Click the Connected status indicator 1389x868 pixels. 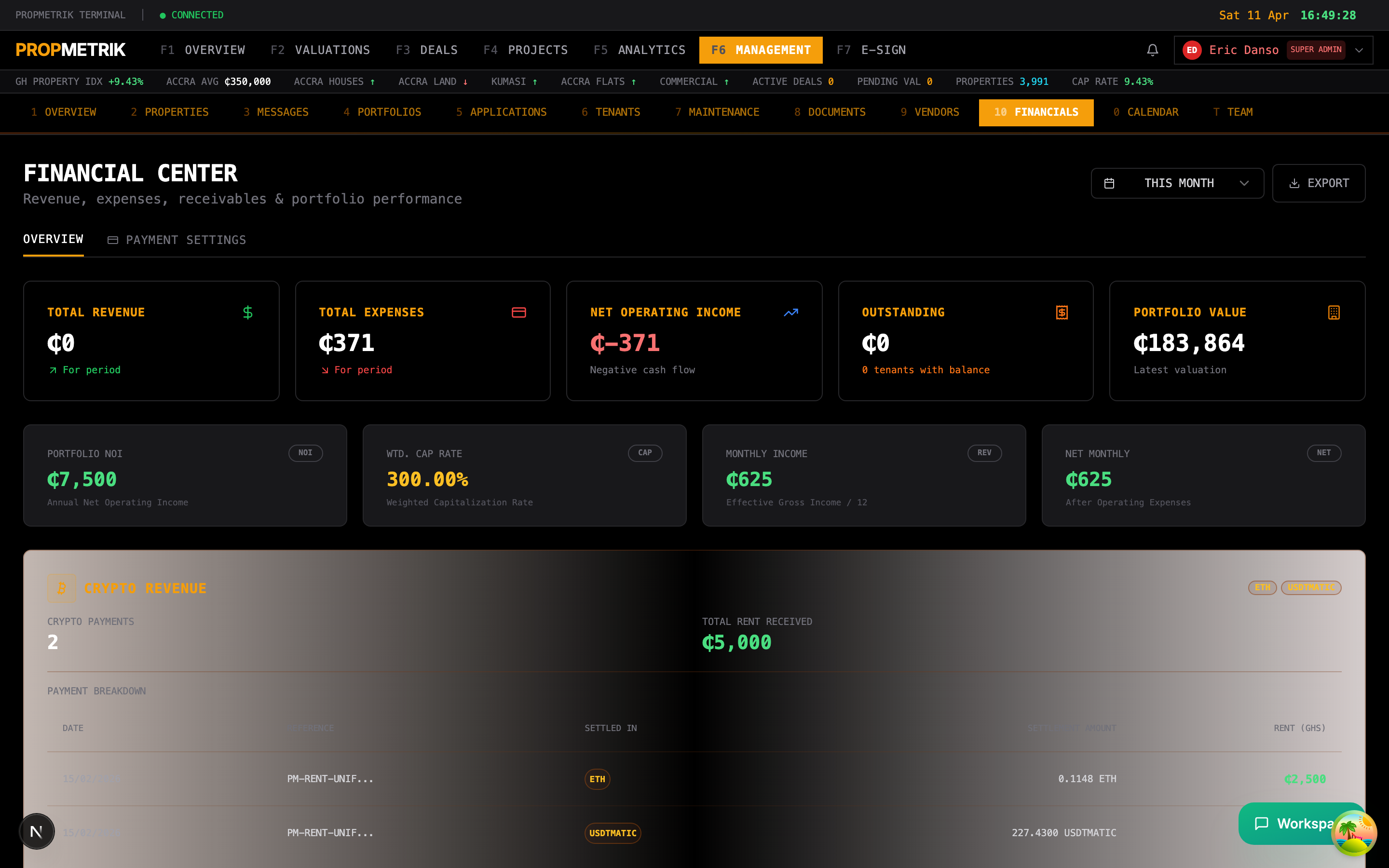pyautogui.click(x=191, y=15)
